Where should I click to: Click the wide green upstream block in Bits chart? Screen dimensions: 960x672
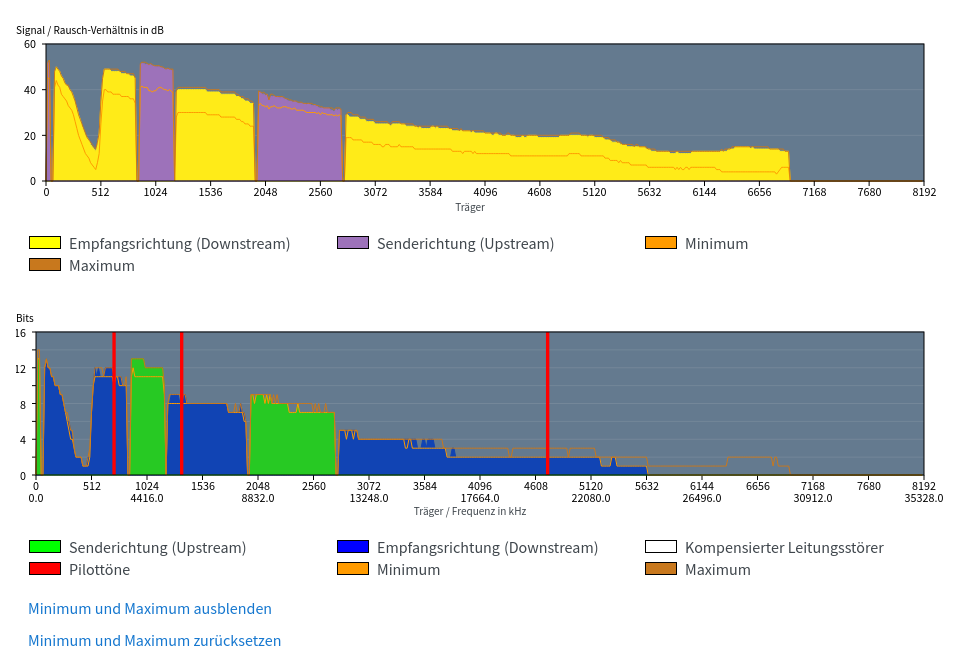click(292, 440)
